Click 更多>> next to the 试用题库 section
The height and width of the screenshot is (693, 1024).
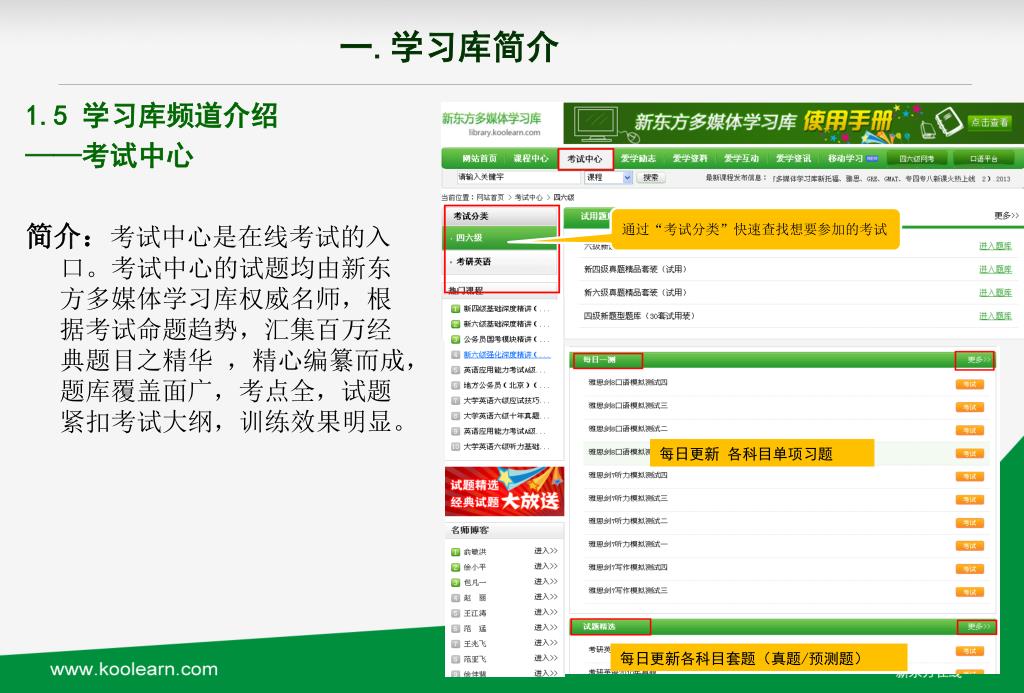(x=1006, y=215)
